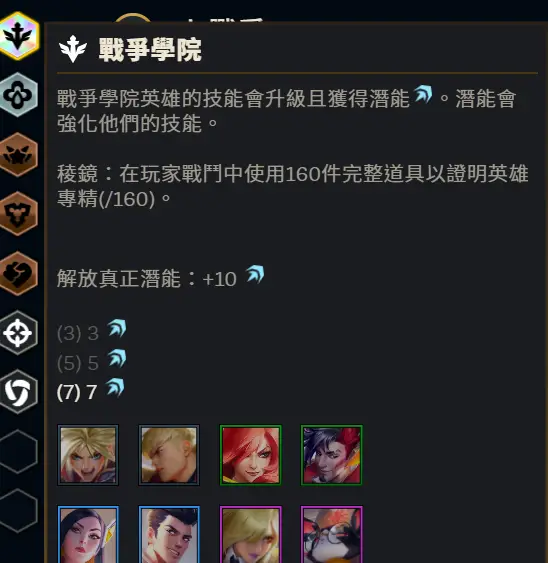Click the dark-haired male champion, blue frame
The height and width of the screenshot is (563, 548).
[x=169, y=534]
